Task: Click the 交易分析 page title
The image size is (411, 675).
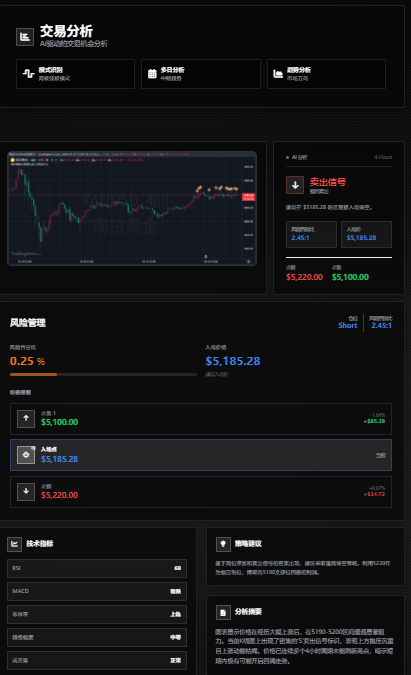Action: click(x=66, y=31)
